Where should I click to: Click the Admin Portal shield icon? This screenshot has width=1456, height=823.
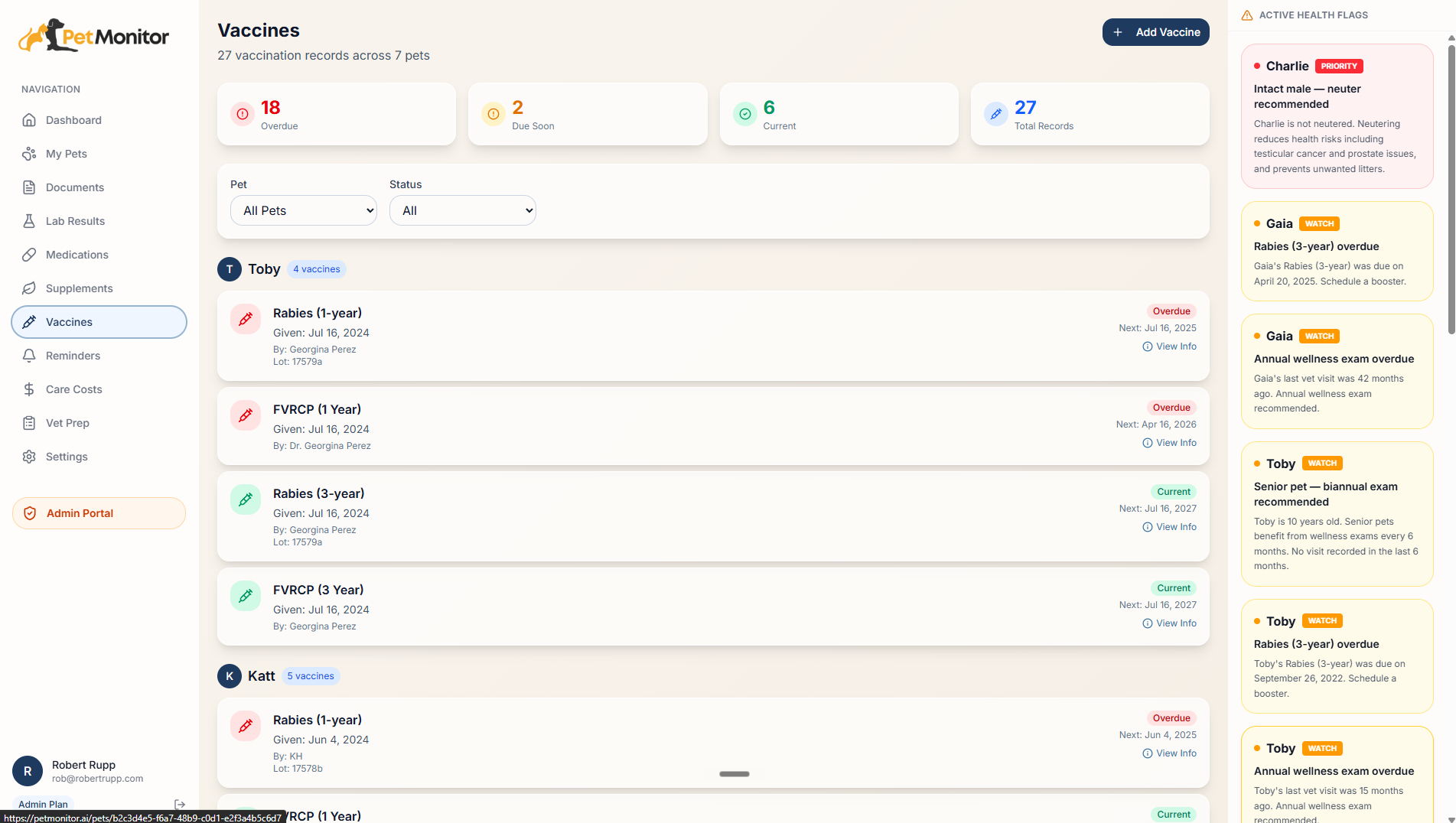coord(30,513)
